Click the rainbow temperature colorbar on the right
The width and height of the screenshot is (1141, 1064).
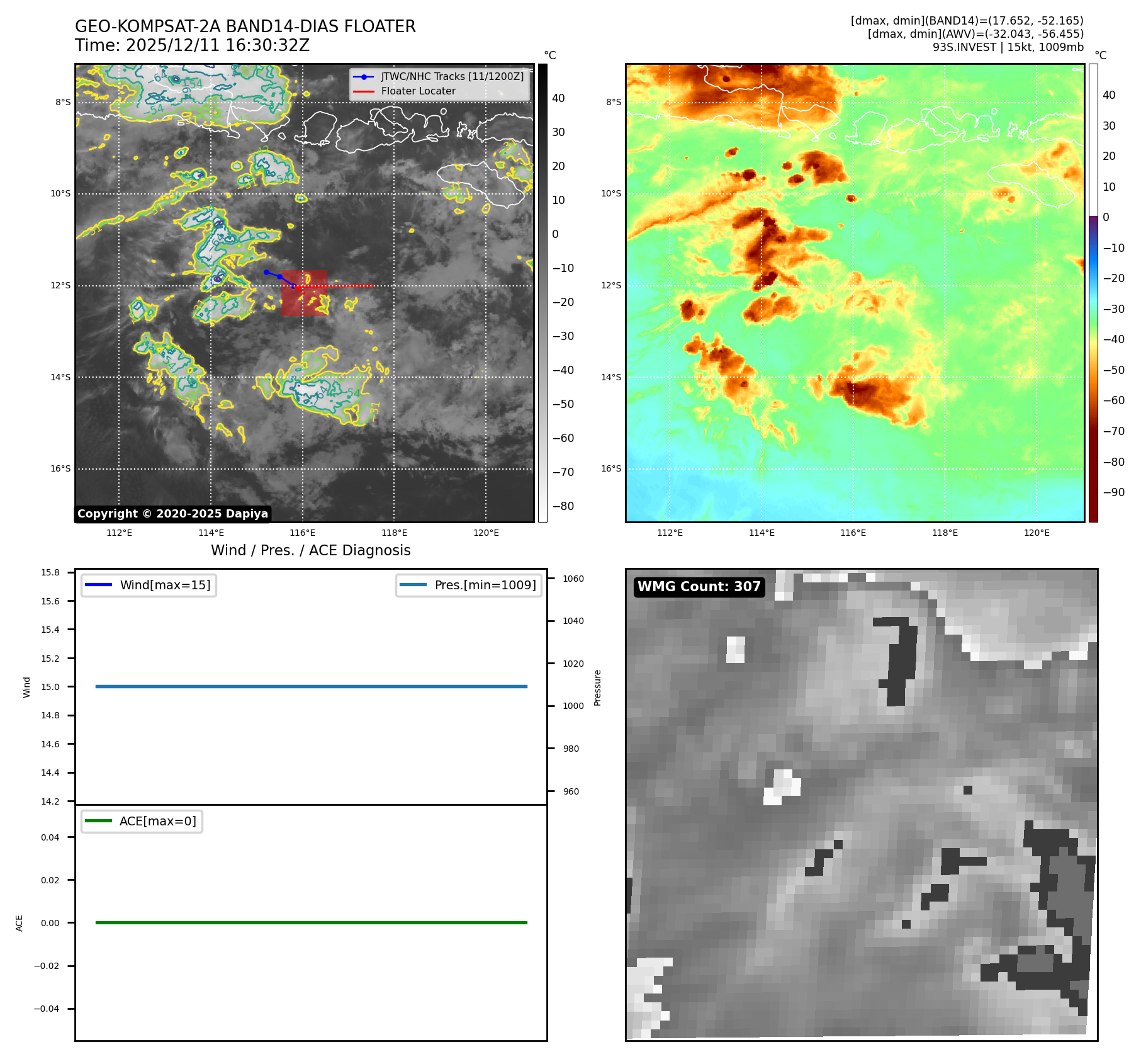(1093, 293)
